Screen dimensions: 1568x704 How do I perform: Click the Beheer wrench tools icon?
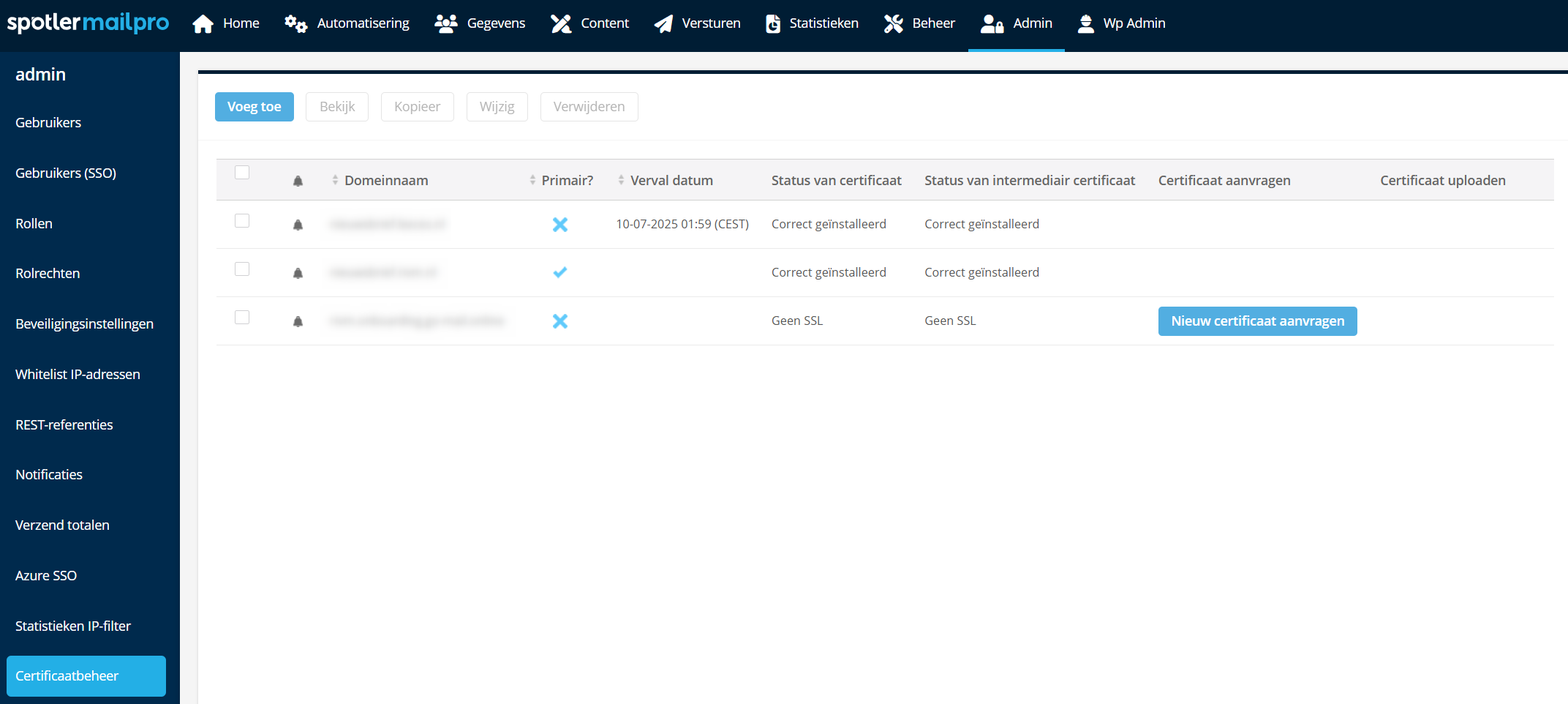(x=893, y=24)
